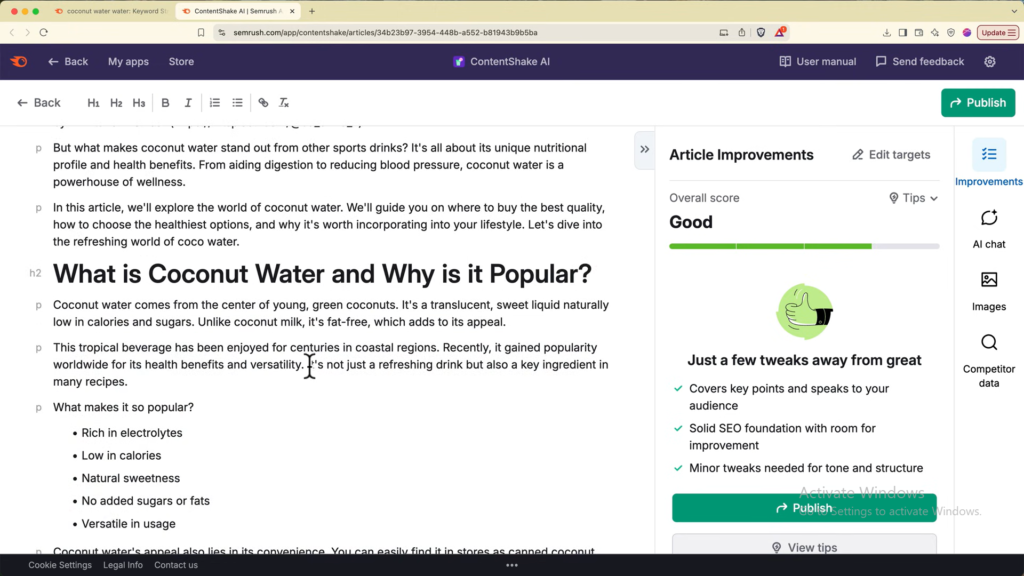1024x576 pixels.
Task: Open the AI chat panel
Action: point(988,228)
